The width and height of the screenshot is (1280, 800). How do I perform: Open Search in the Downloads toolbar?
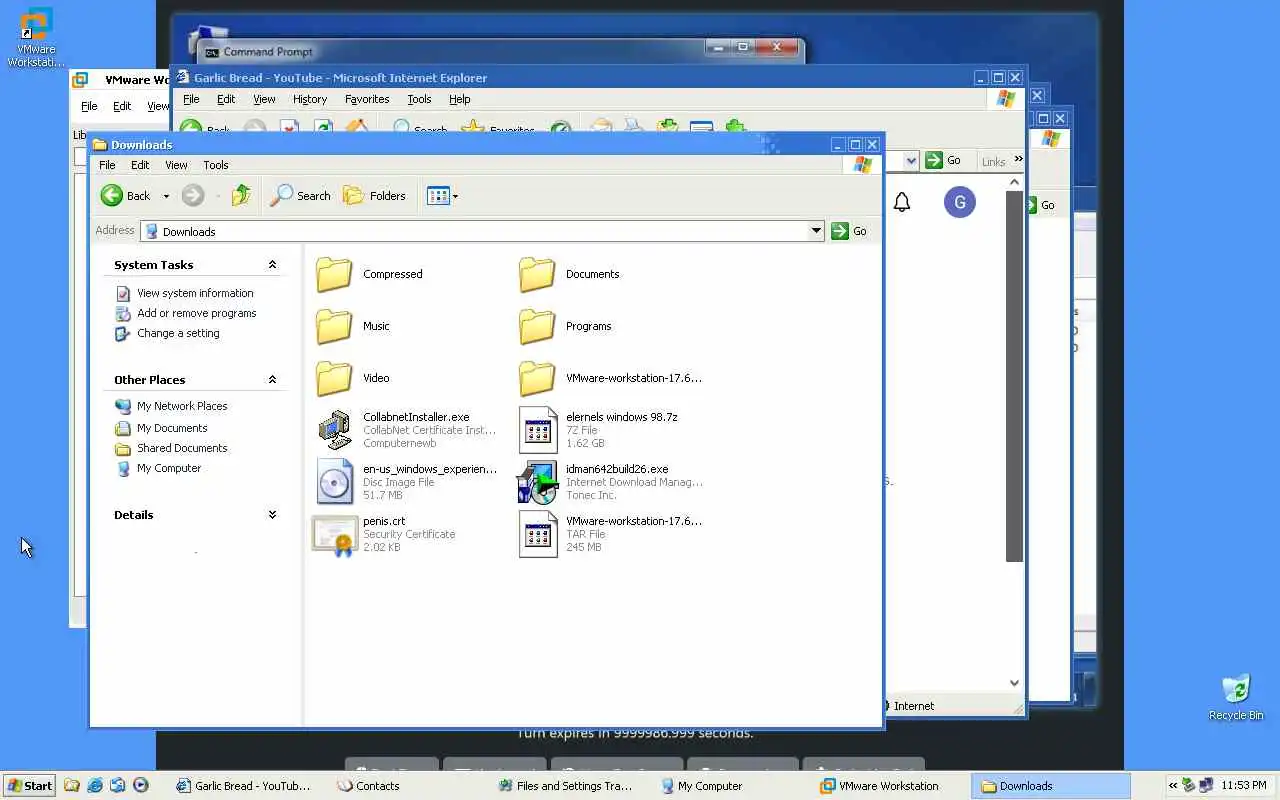point(301,196)
